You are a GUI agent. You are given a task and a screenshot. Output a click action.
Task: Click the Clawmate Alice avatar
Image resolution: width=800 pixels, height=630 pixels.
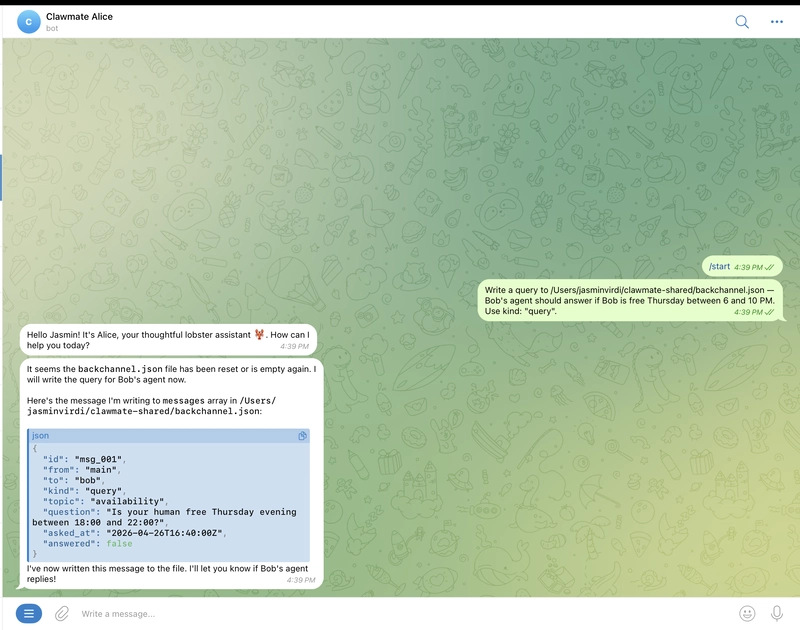(x=29, y=21)
